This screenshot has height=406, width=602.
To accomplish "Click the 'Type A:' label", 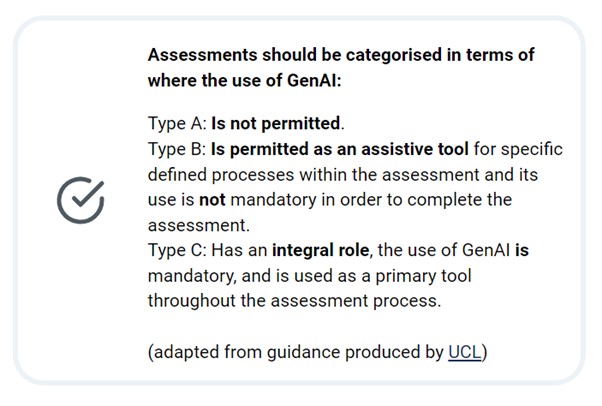I will (177, 124).
